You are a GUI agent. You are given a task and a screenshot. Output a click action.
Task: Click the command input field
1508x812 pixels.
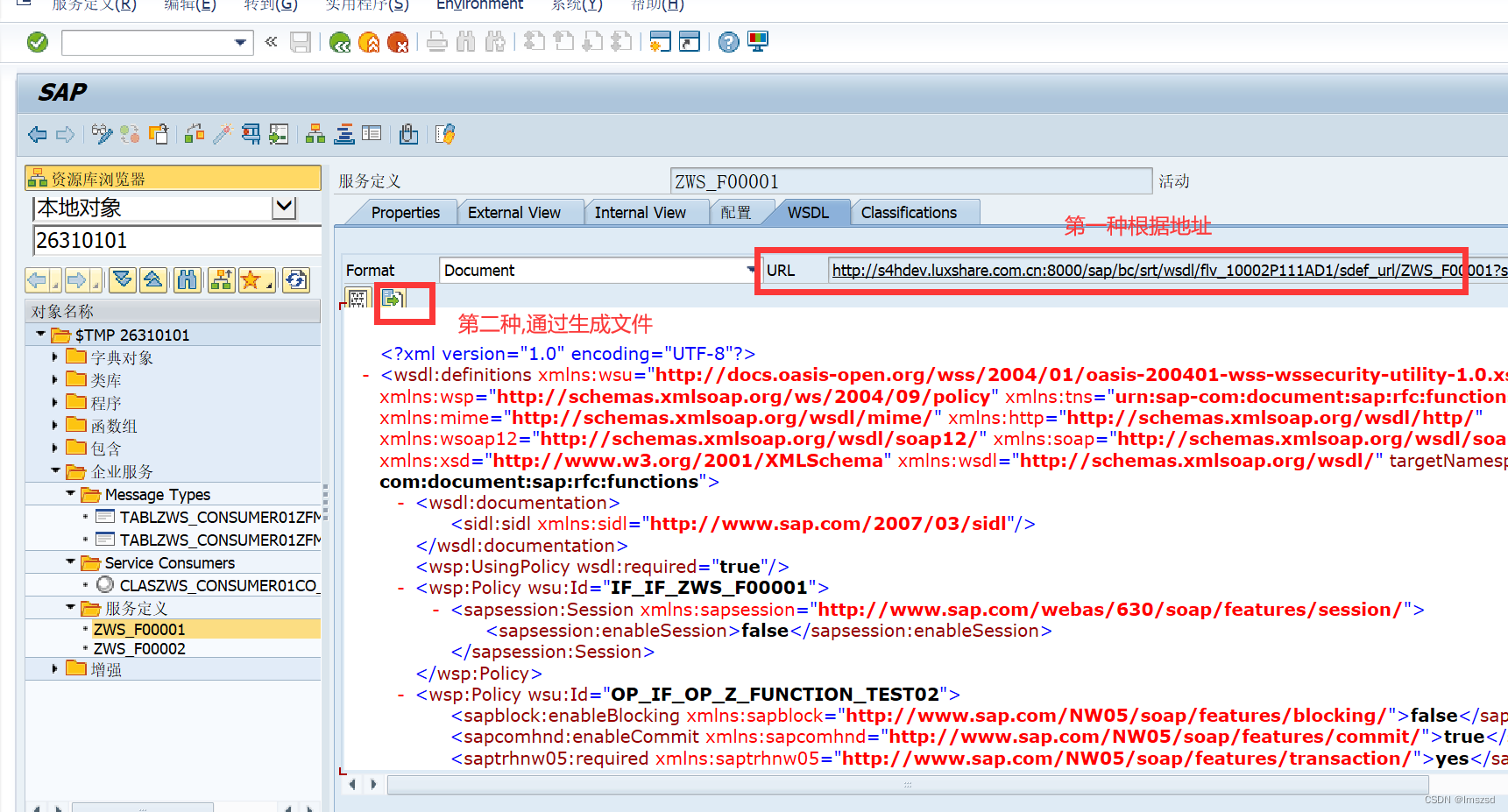pyautogui.click(x=147, y=42)
